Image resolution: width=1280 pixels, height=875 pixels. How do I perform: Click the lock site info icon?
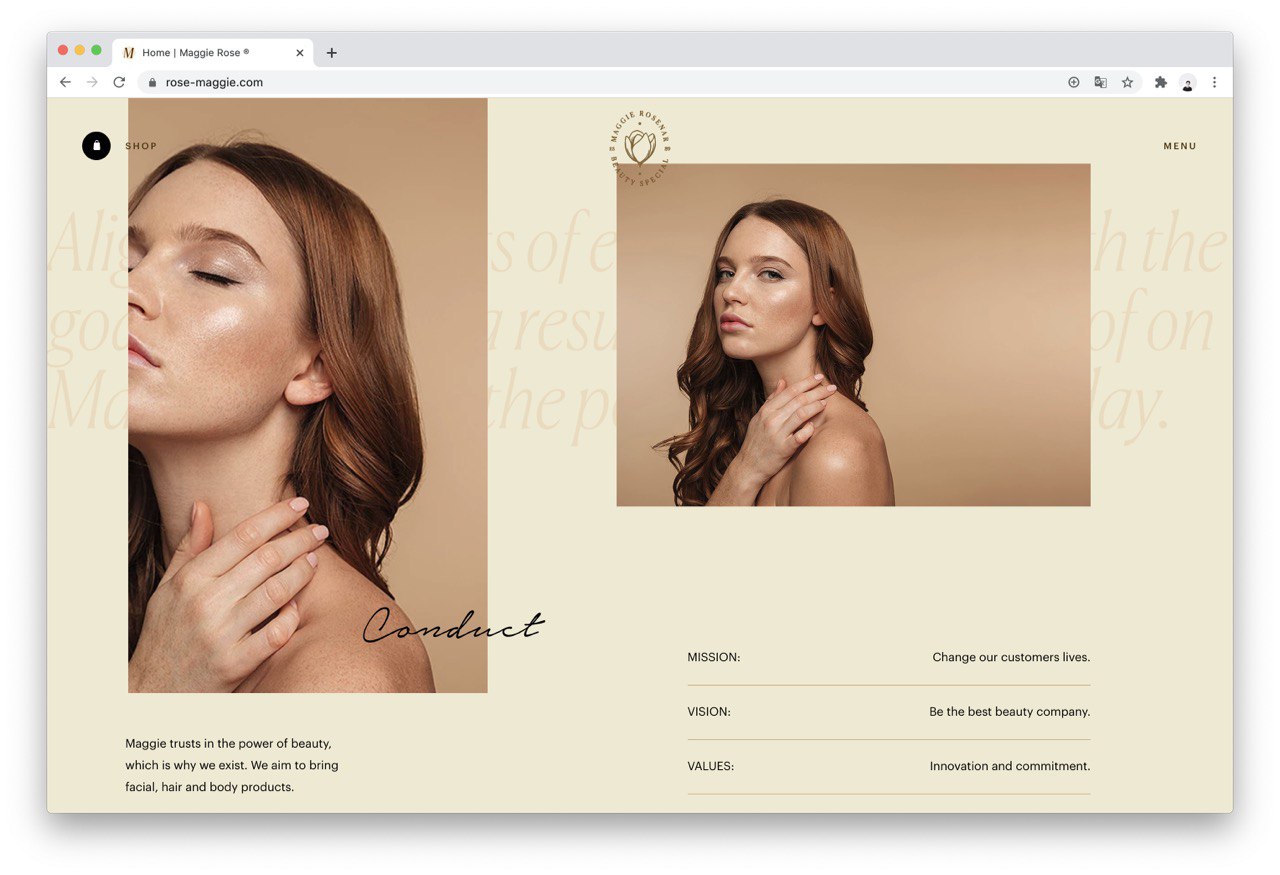[152, 83]
